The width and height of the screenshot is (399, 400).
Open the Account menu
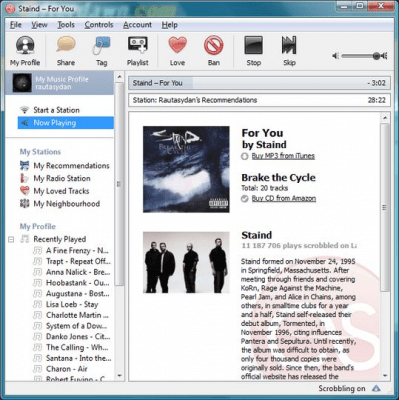pos(137,25)
